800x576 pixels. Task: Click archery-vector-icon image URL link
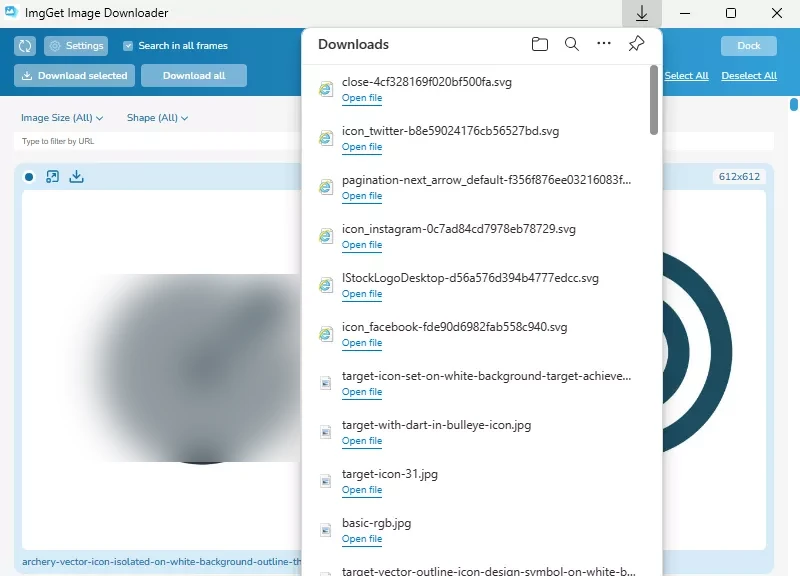161,562
